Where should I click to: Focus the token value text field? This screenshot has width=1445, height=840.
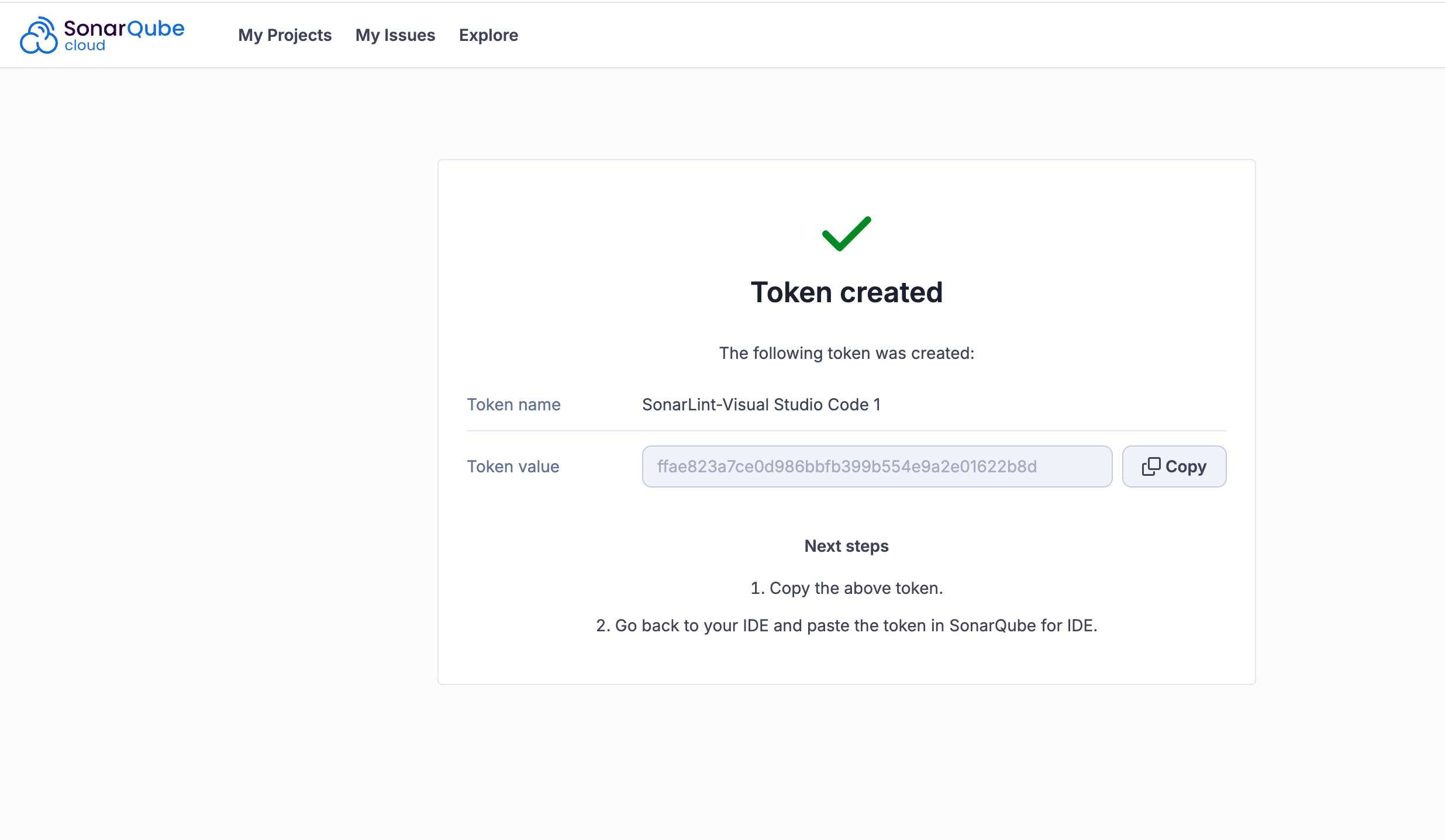pos(877,466)
